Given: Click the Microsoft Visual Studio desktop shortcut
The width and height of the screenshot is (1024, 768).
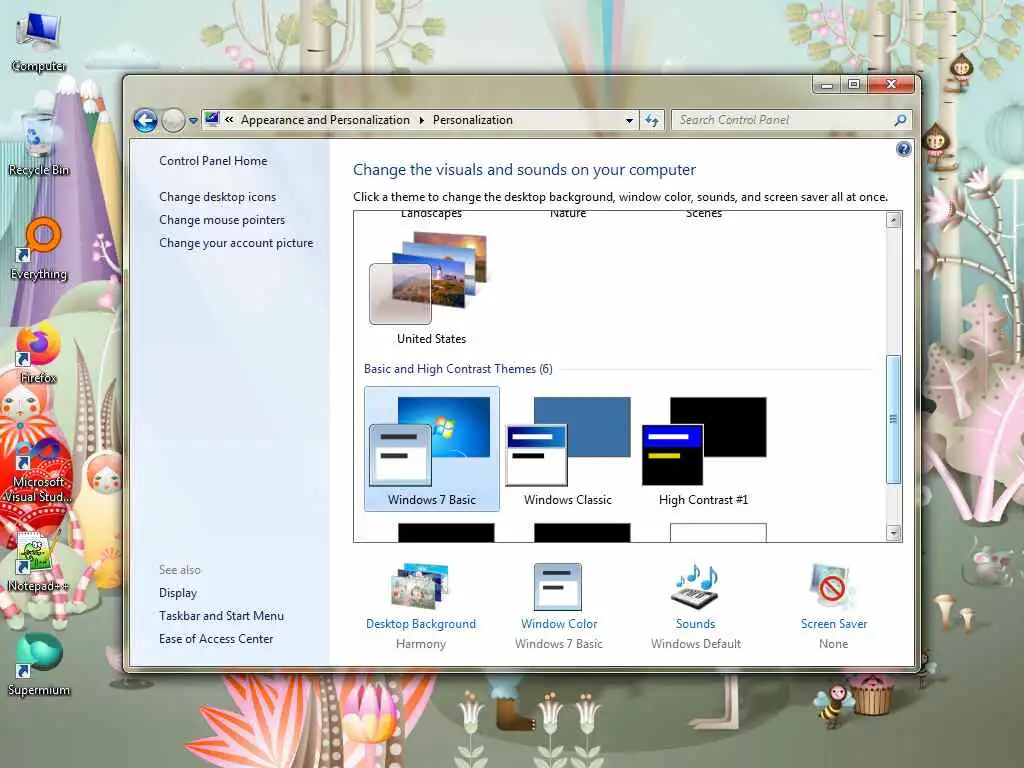Looking at the screenshot, I should pyautogui.click(x=39, y=472).
